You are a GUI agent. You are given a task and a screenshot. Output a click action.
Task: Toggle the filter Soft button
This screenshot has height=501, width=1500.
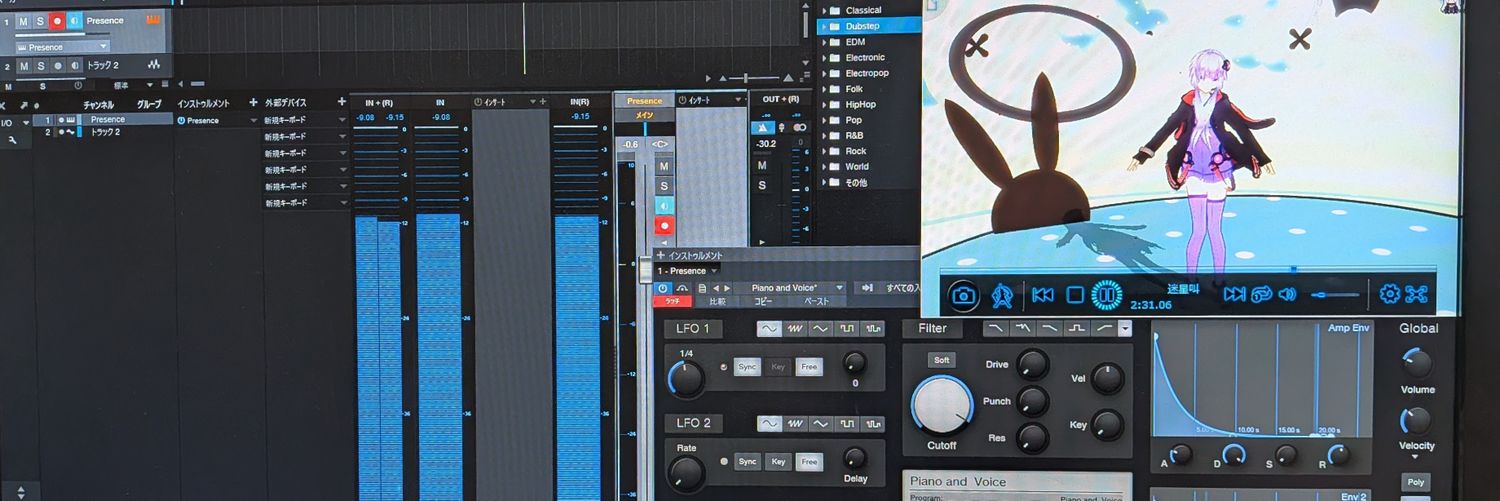click(941, 360)
